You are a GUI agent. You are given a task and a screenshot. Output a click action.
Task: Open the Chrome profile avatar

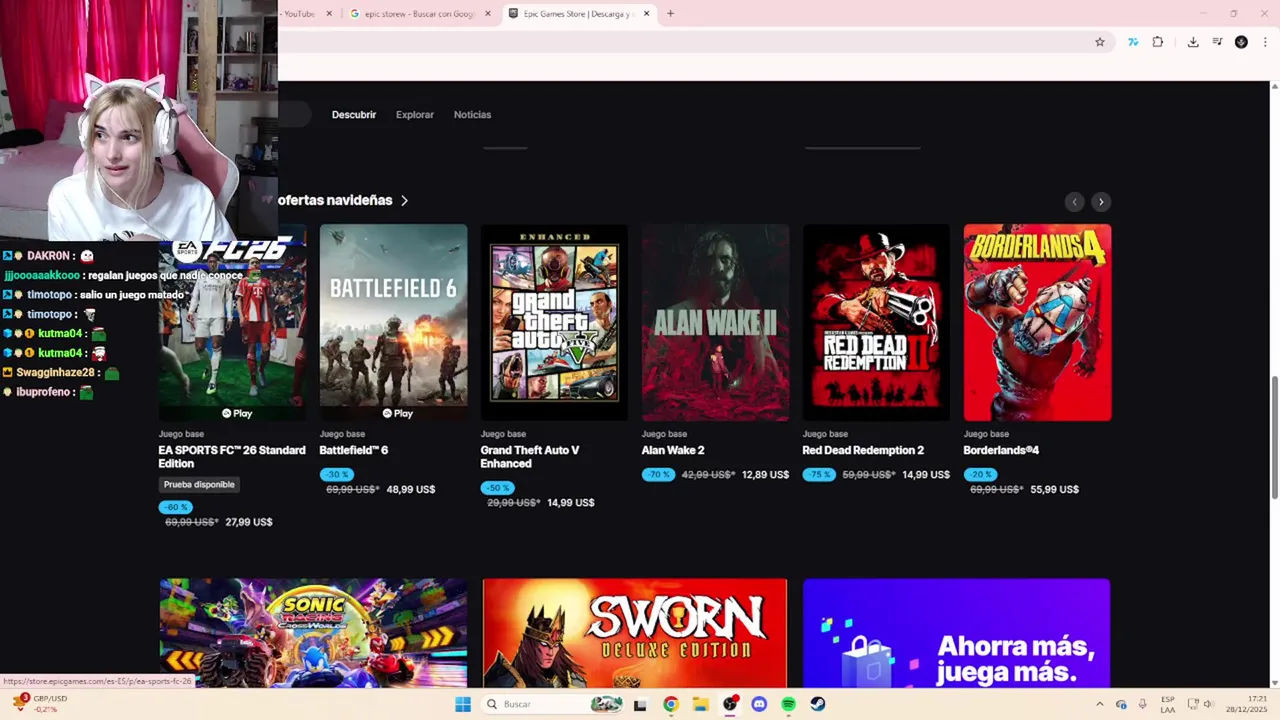point(1241,42)
